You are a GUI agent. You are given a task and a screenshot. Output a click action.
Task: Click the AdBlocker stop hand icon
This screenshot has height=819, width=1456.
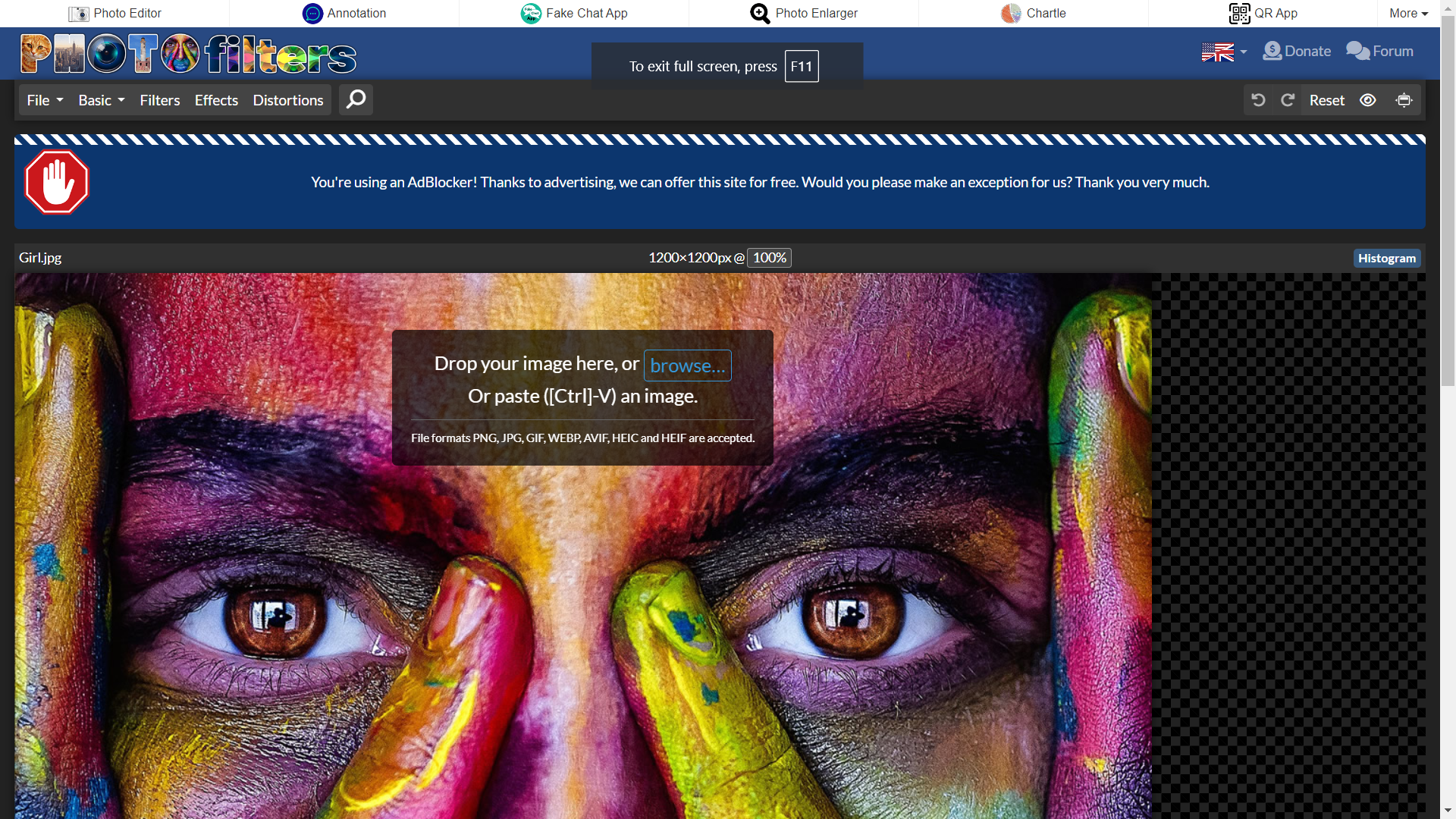[57, 182]
